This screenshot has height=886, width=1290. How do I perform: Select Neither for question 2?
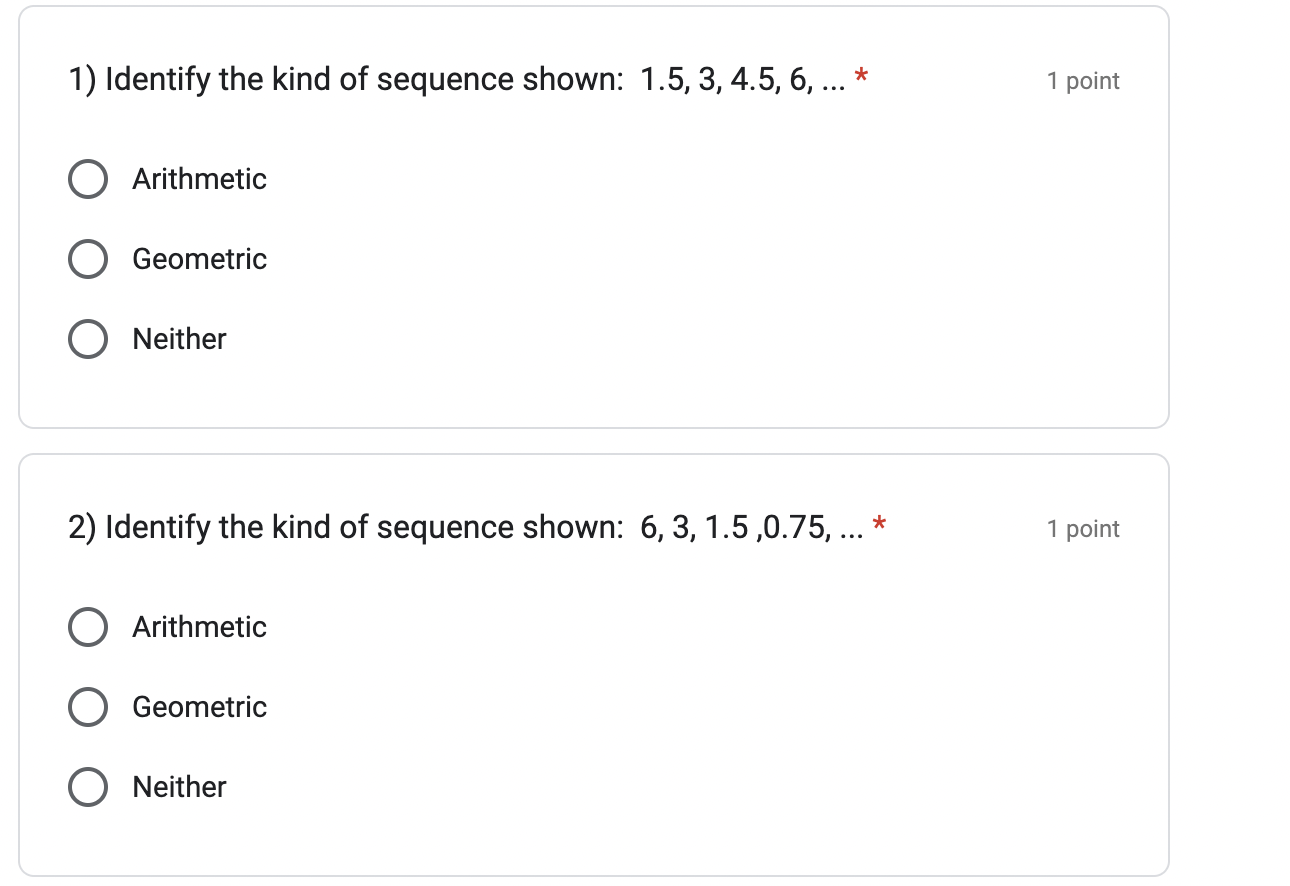coord(88,787)
